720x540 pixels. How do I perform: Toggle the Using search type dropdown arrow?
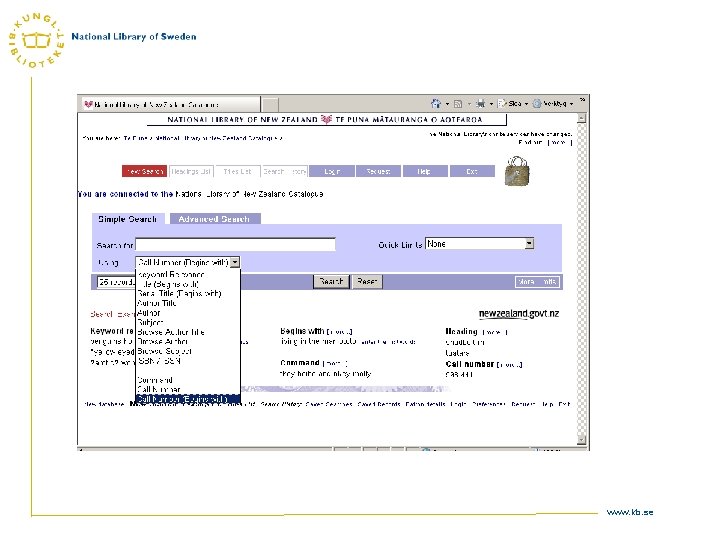235,262
